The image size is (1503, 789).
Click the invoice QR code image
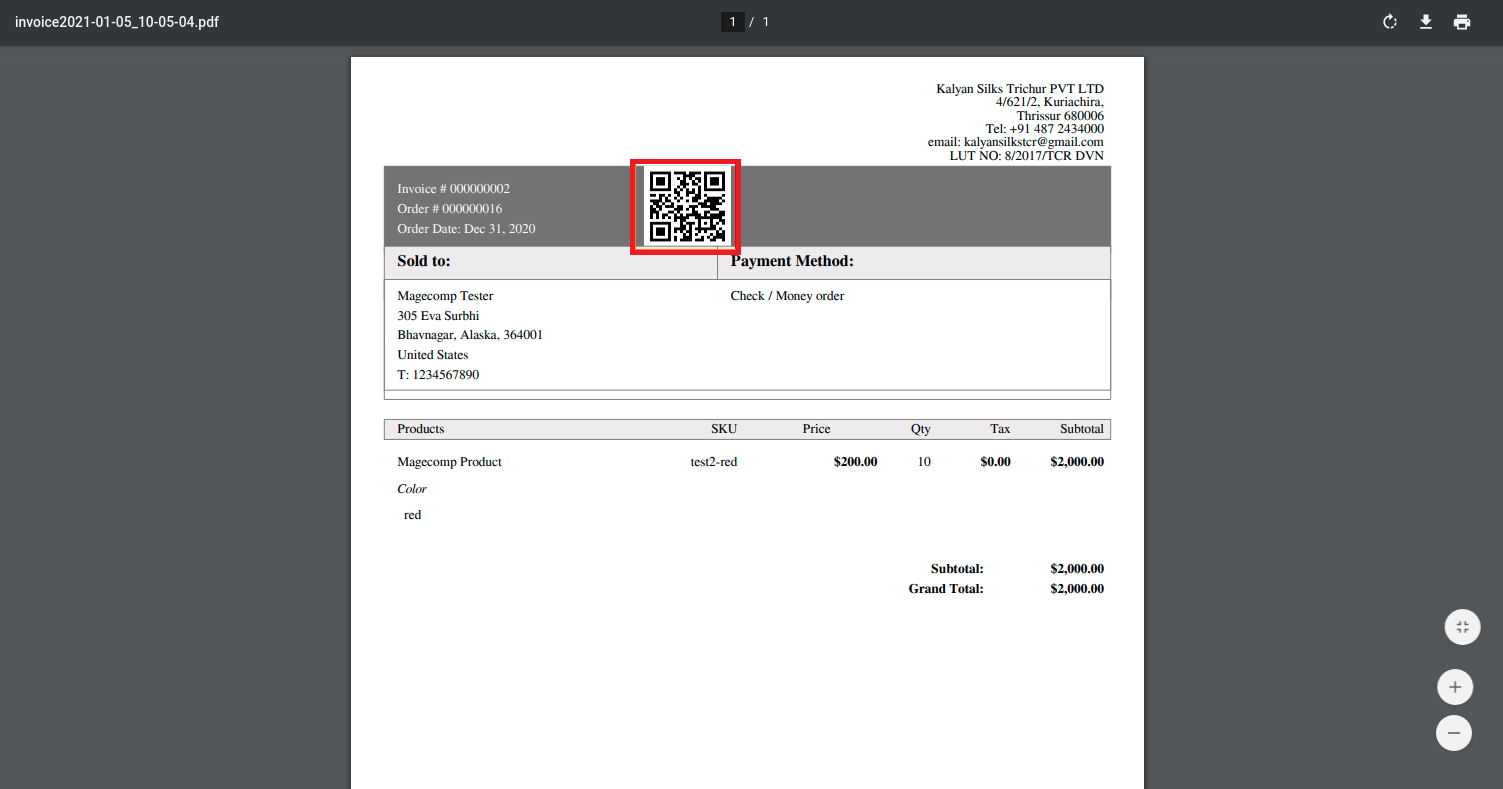686,206
